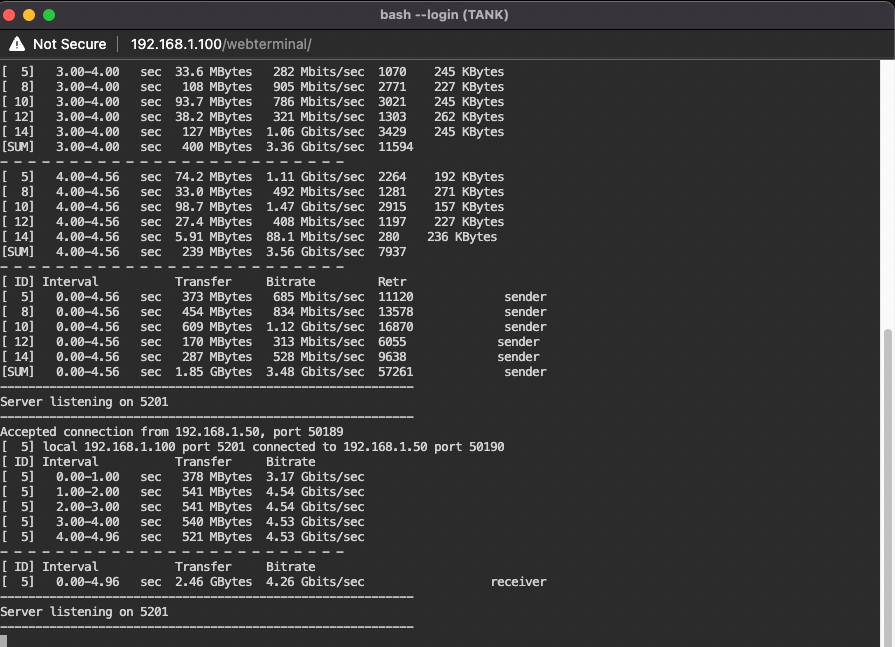
Task: Click '3.36 Gbits/sec' in the 3.00-4.00 SUM row
Action: (315, 147)
